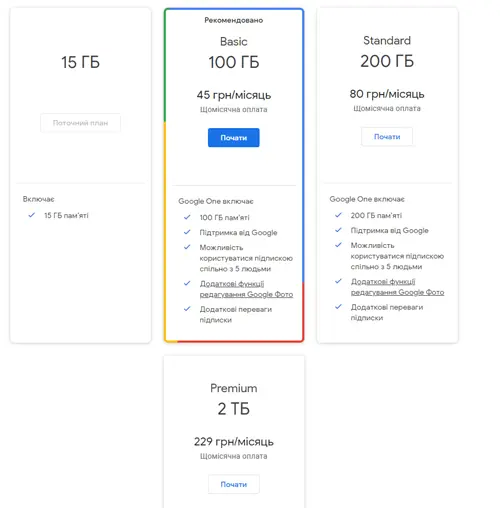Select the 15 ГБ free plan heading

coord(80,62)
